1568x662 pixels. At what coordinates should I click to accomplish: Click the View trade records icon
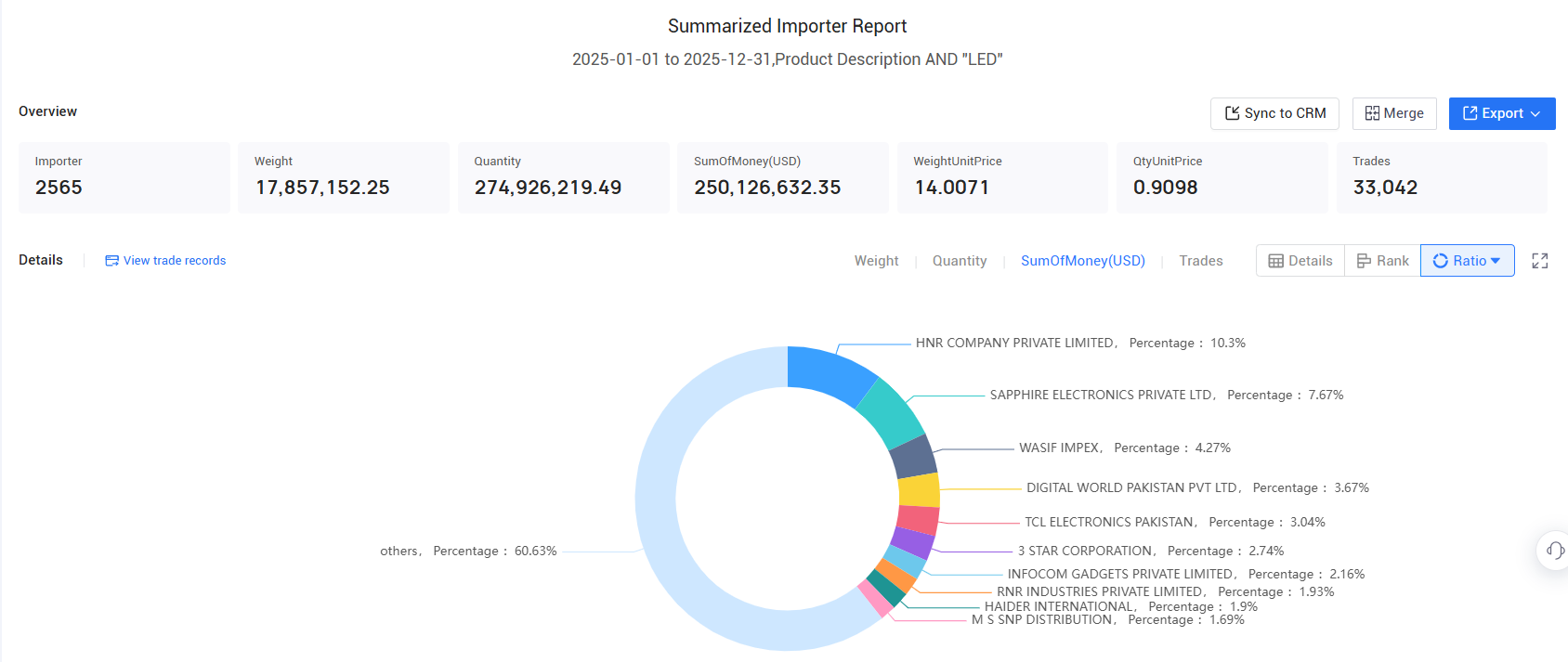[111, 261]
